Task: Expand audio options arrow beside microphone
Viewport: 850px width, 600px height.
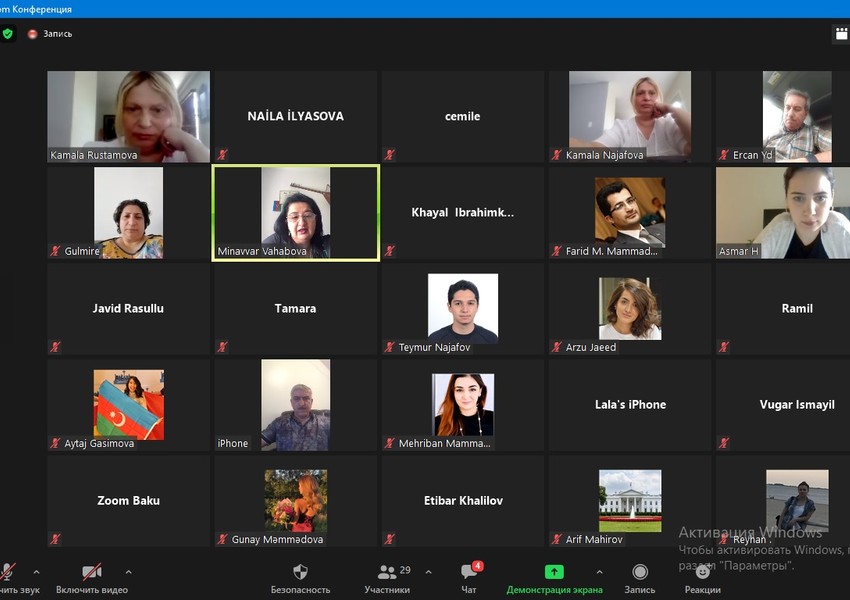Action: [37, 572]
